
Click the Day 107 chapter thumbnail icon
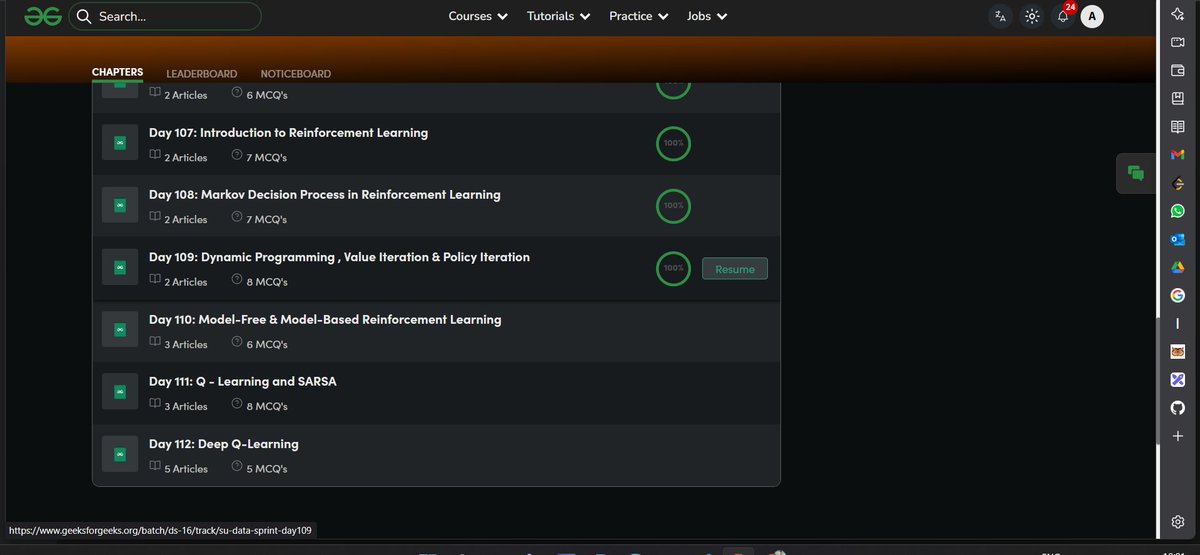[x=120, y=143]
